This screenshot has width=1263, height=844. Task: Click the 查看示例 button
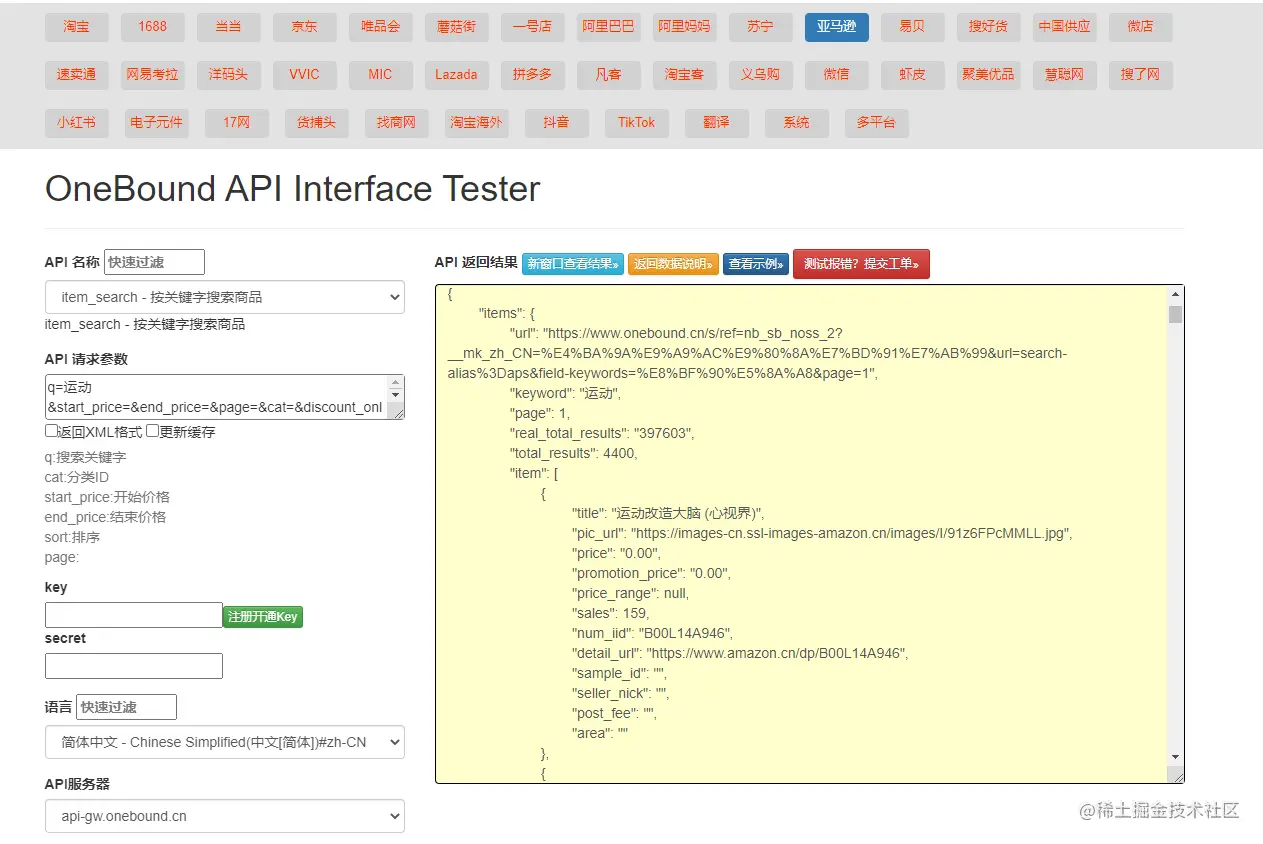(x=756, y=264)
